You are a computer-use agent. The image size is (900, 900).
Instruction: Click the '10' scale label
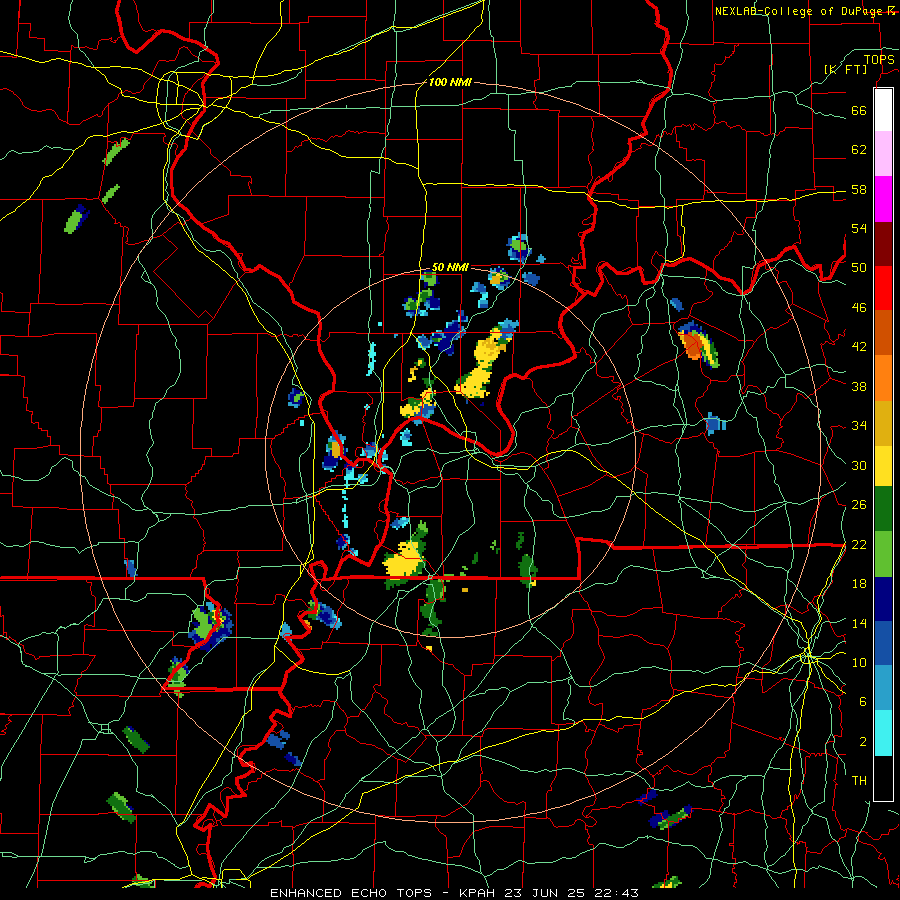[859, 662]
